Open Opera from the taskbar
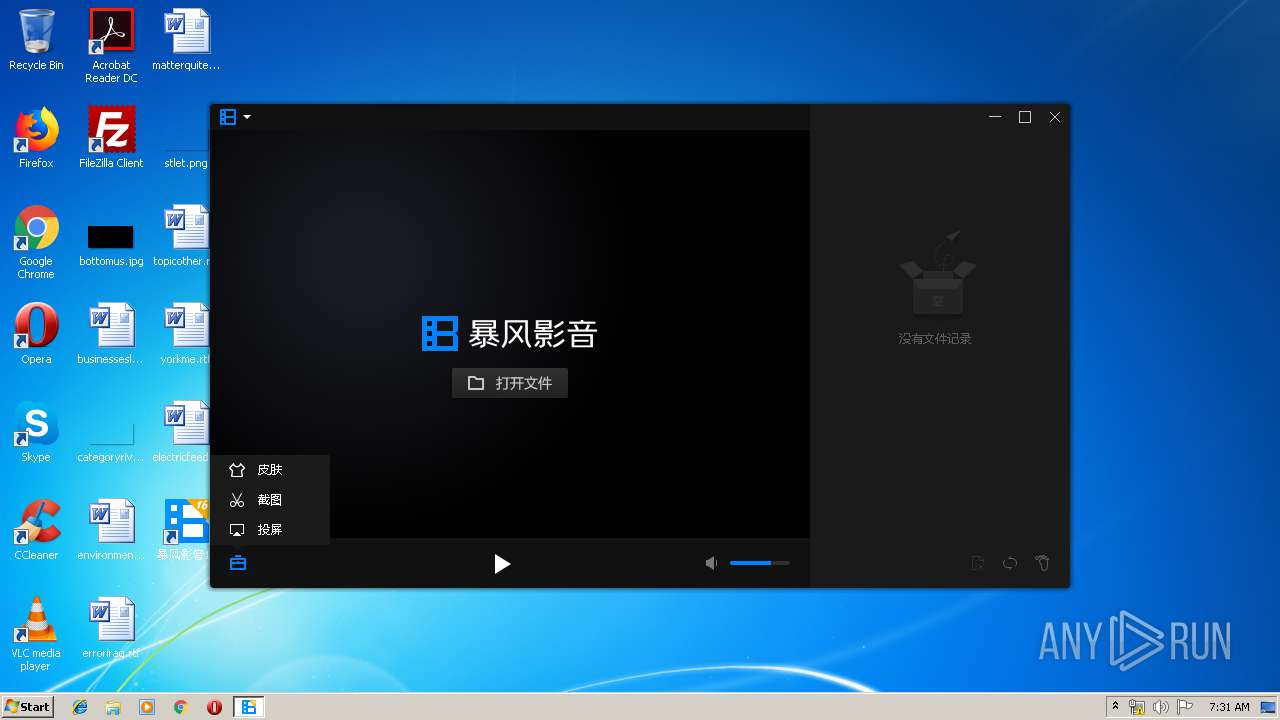Viewport: 1280px width, 720px height. tap(214, 707)
